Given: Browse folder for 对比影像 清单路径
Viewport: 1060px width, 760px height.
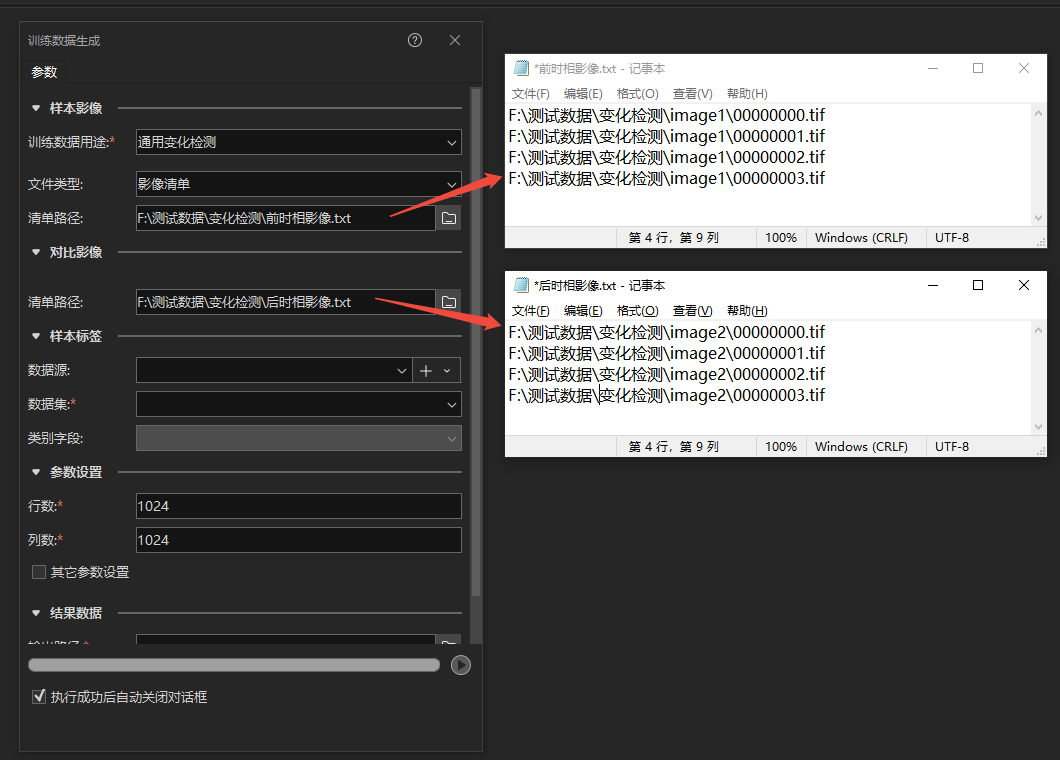Looking at the screenshot, I should click(449, 302).
